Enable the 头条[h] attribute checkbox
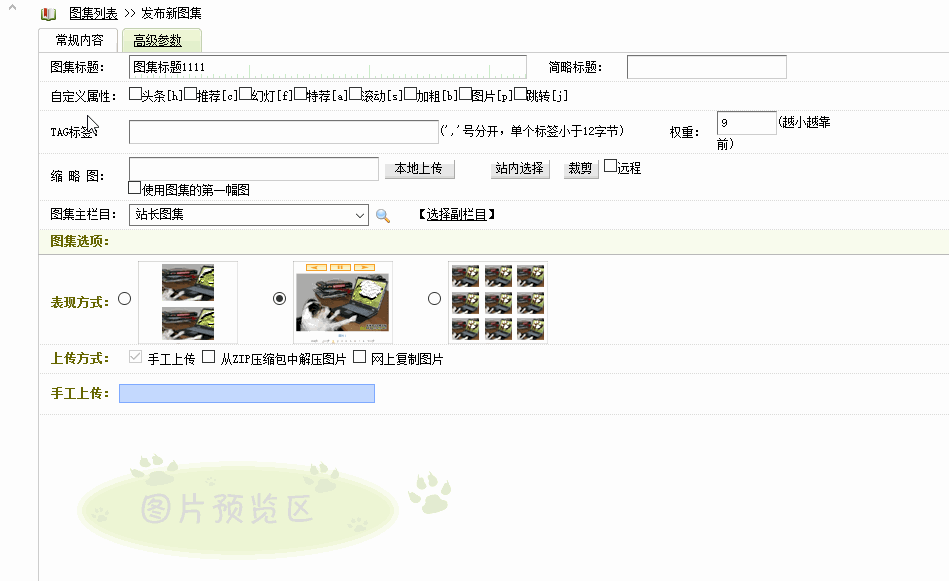949x581 pixels. point(135,95)
